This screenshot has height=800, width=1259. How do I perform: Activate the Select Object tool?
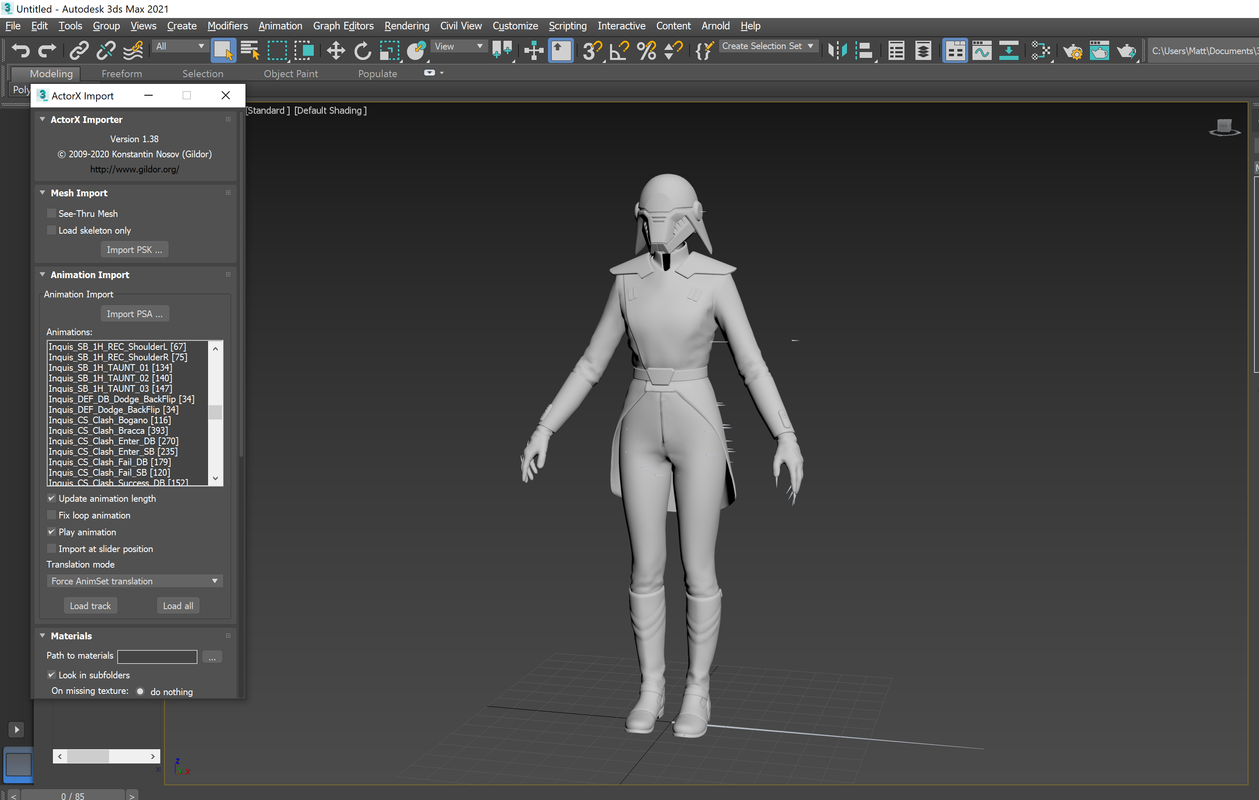pyautogui.click(x=223, y=50)
